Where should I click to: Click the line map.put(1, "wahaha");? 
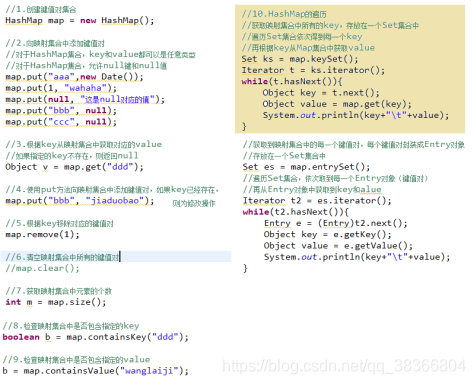pos(61,88)
